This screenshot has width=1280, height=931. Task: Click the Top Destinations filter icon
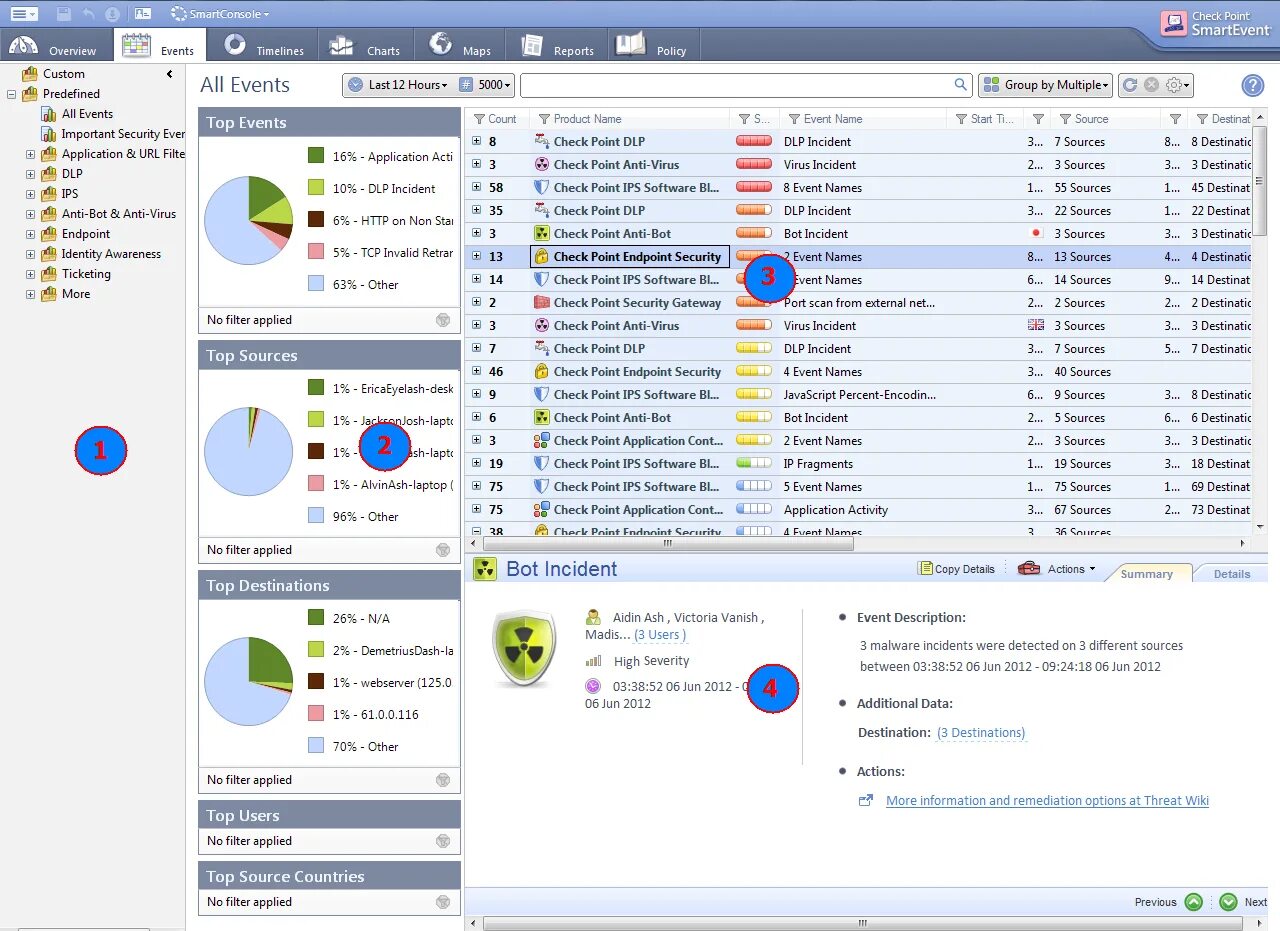tap(443, 780)
